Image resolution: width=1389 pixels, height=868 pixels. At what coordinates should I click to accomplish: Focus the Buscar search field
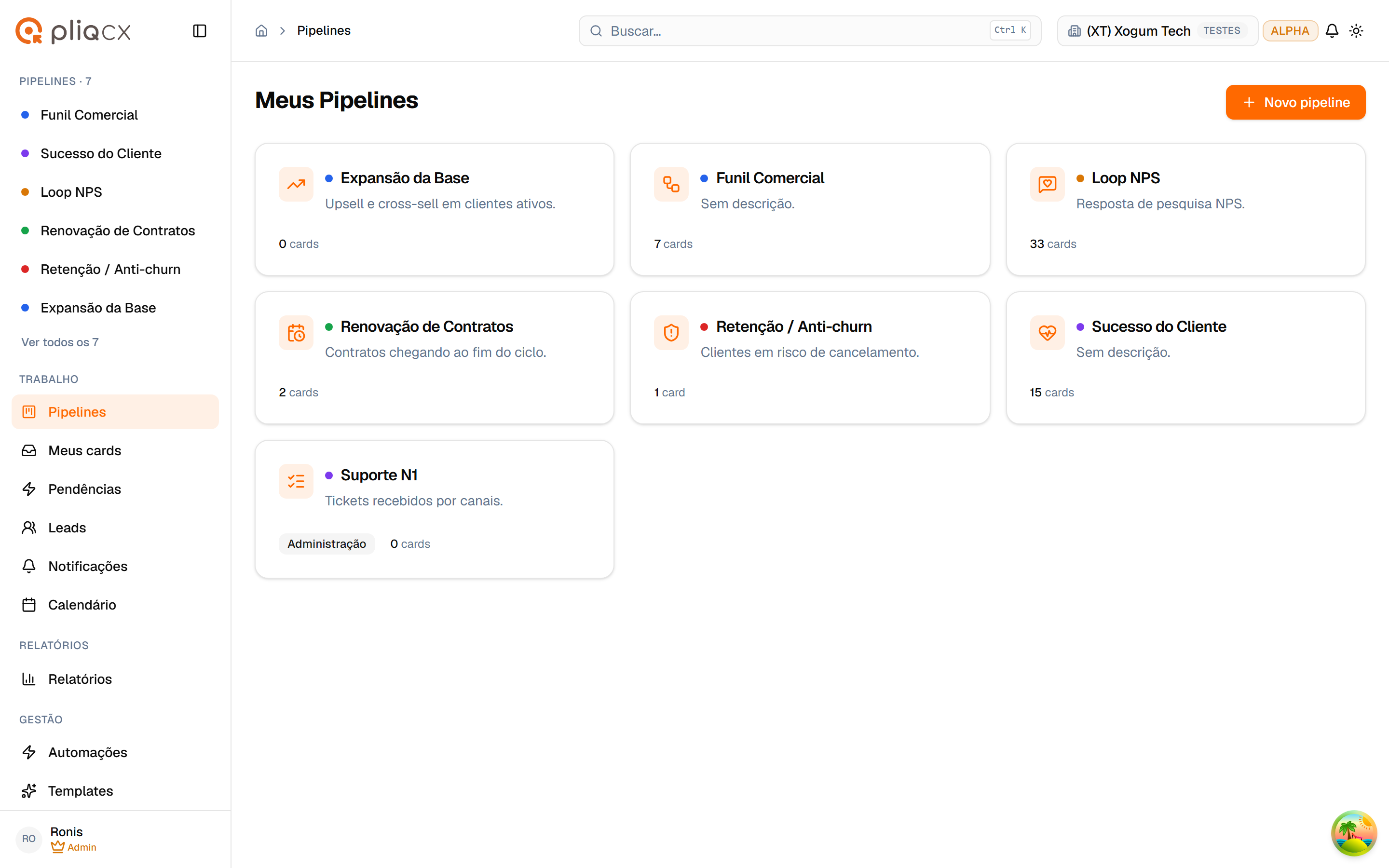tap(810, 31)
